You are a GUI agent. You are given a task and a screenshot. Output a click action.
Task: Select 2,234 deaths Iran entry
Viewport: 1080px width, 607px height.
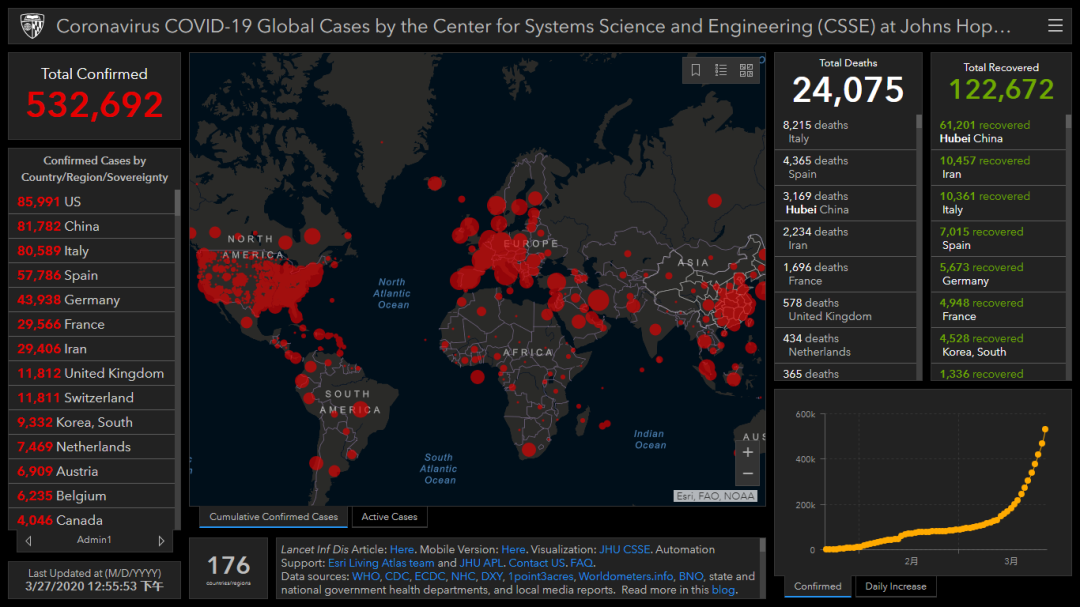click(845, 238)
